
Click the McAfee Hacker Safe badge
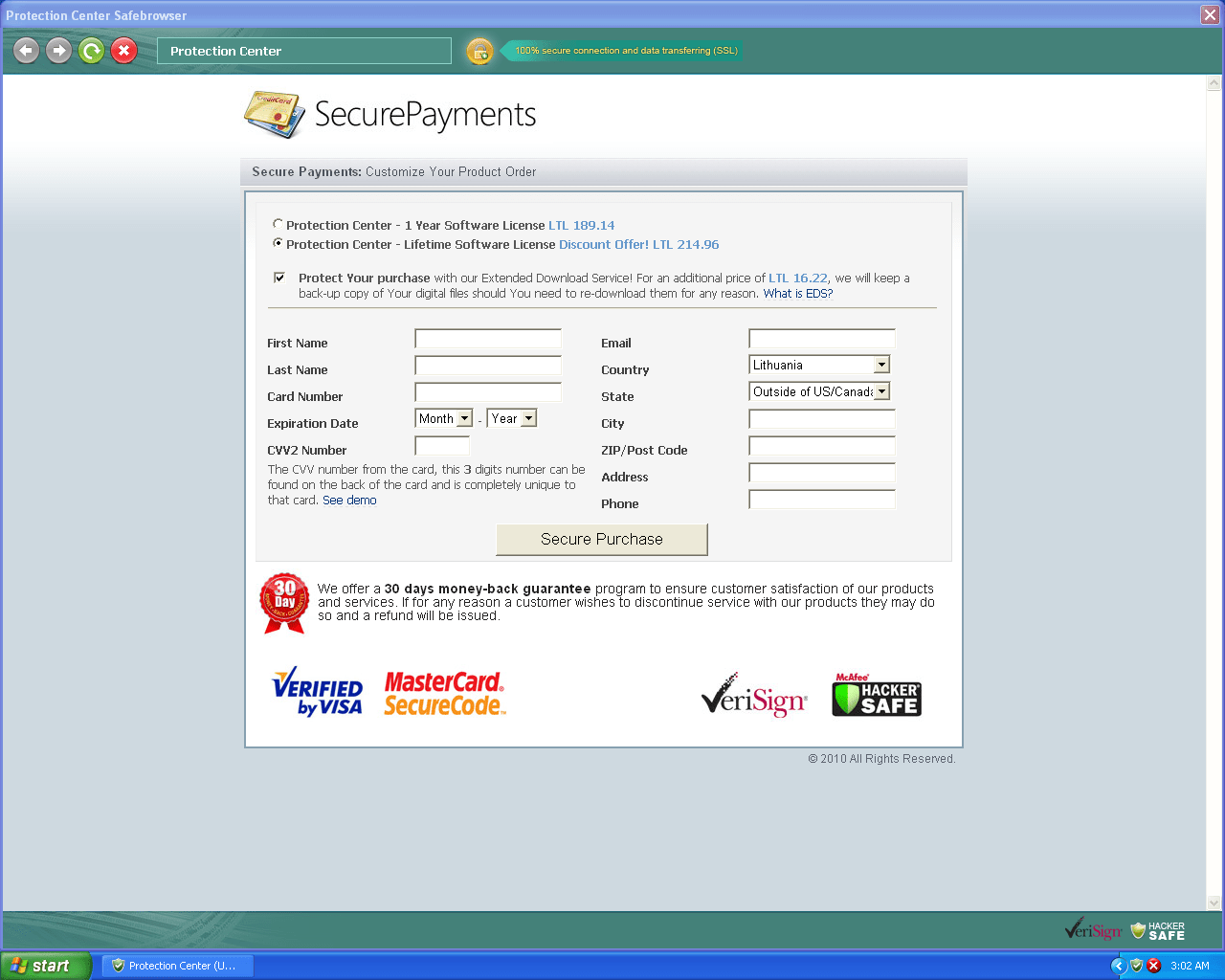pos(876,696)
